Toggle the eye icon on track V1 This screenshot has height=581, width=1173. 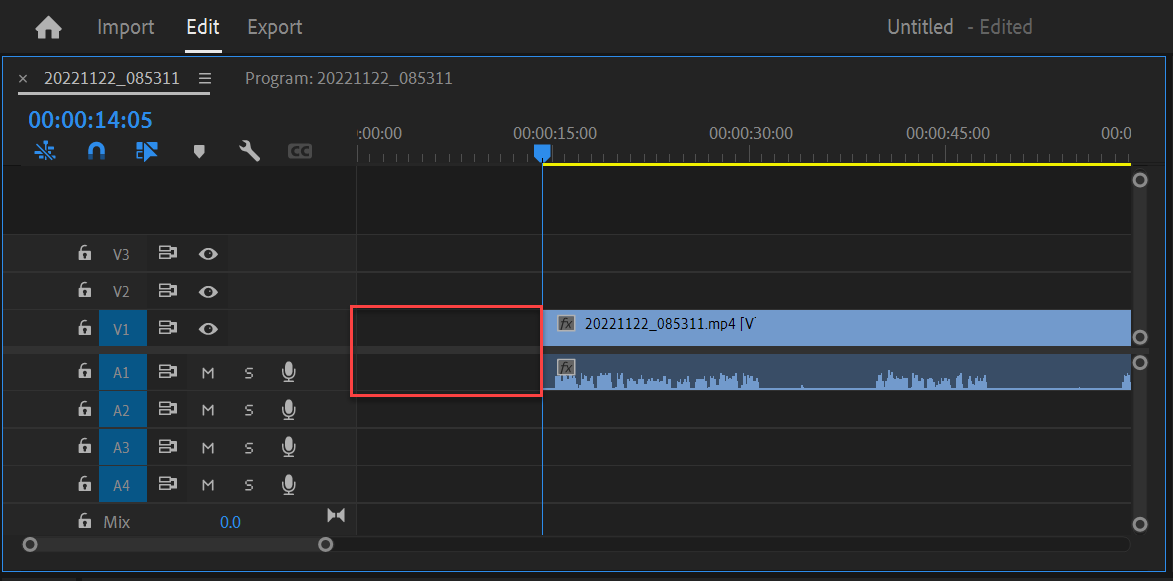click(x=208, y=328)
